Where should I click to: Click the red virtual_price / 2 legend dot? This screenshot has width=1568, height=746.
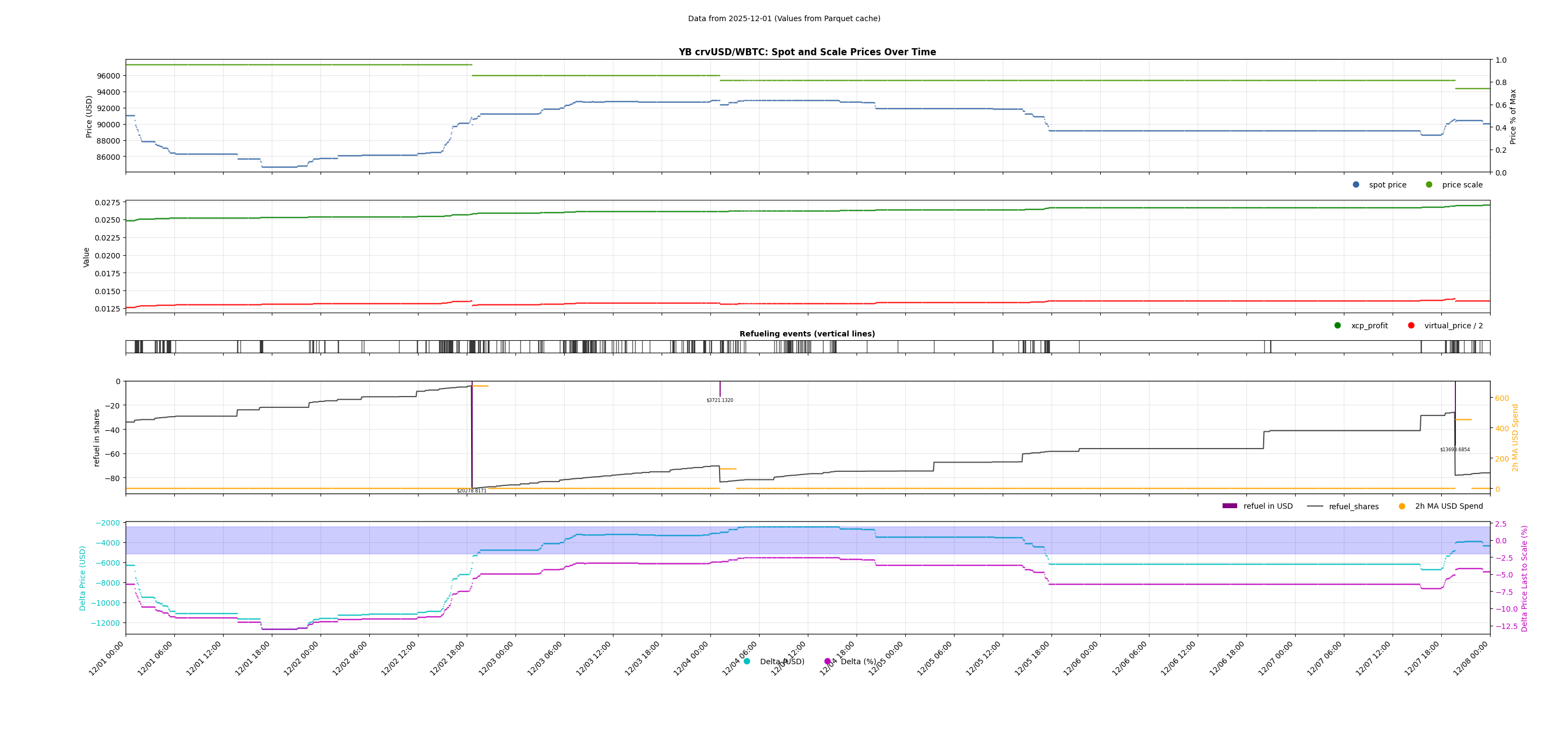[1411, 325]
